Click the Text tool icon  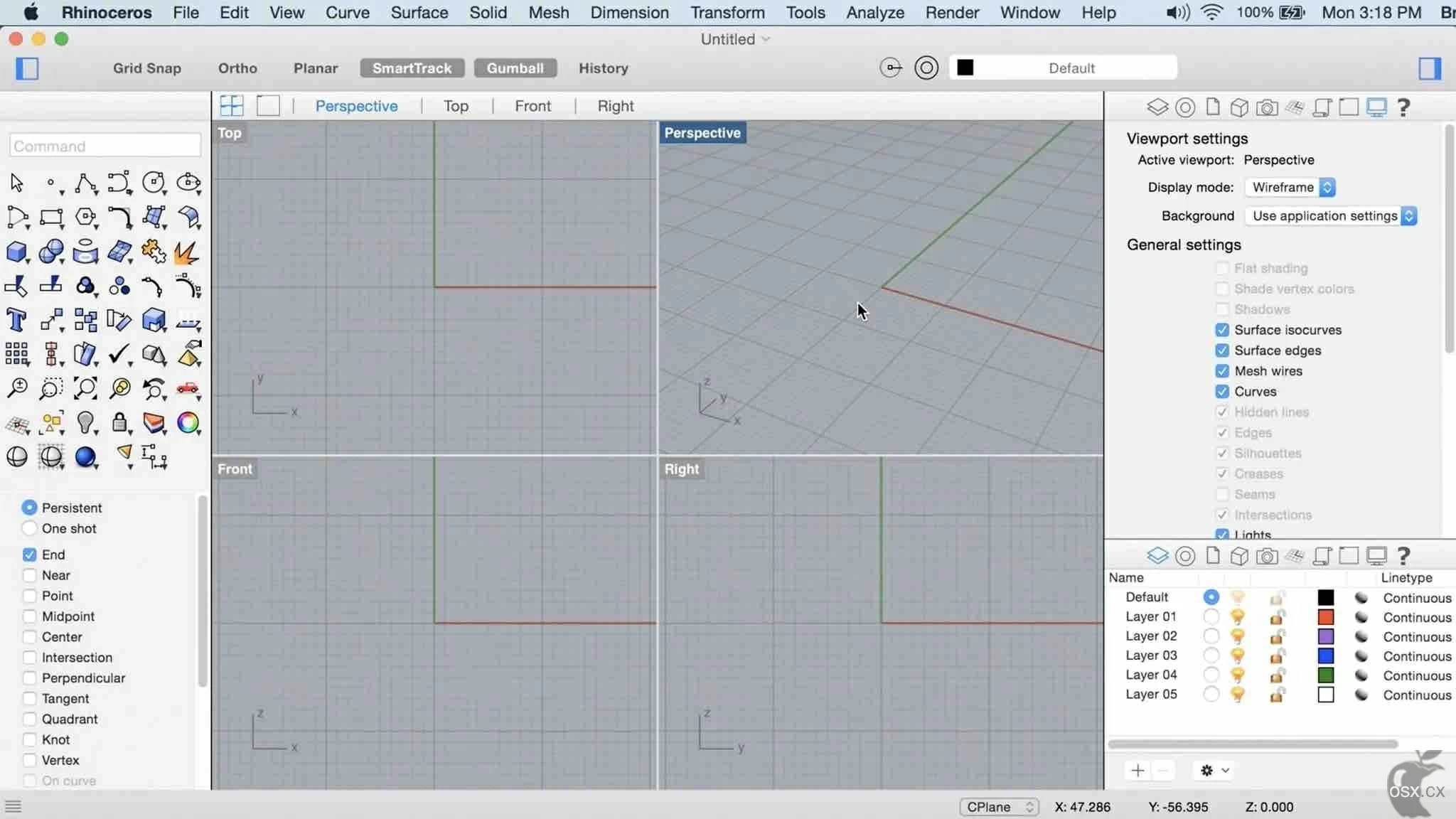[x=16, y=320]
